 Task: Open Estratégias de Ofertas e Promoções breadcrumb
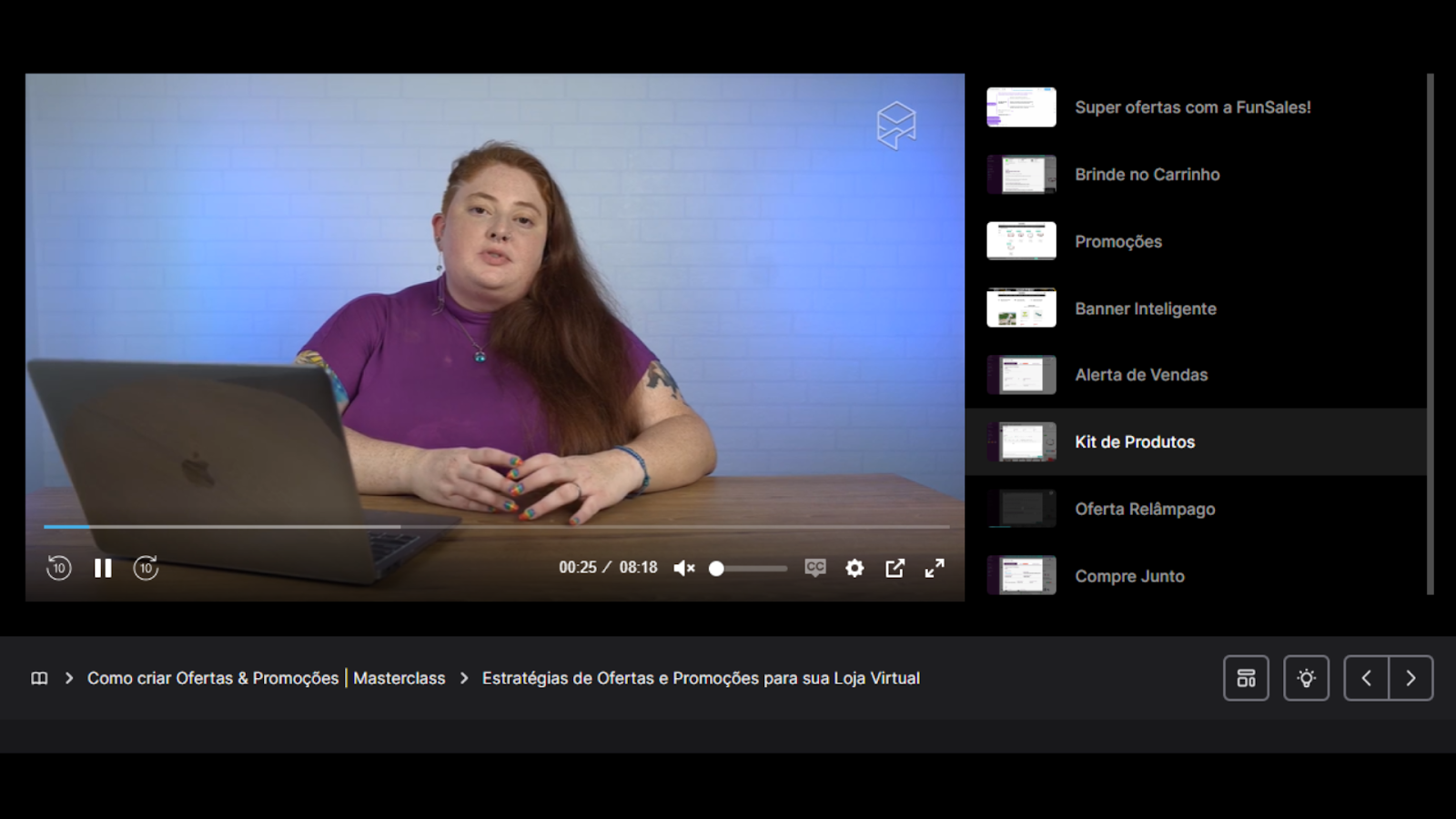coord(701,678)
